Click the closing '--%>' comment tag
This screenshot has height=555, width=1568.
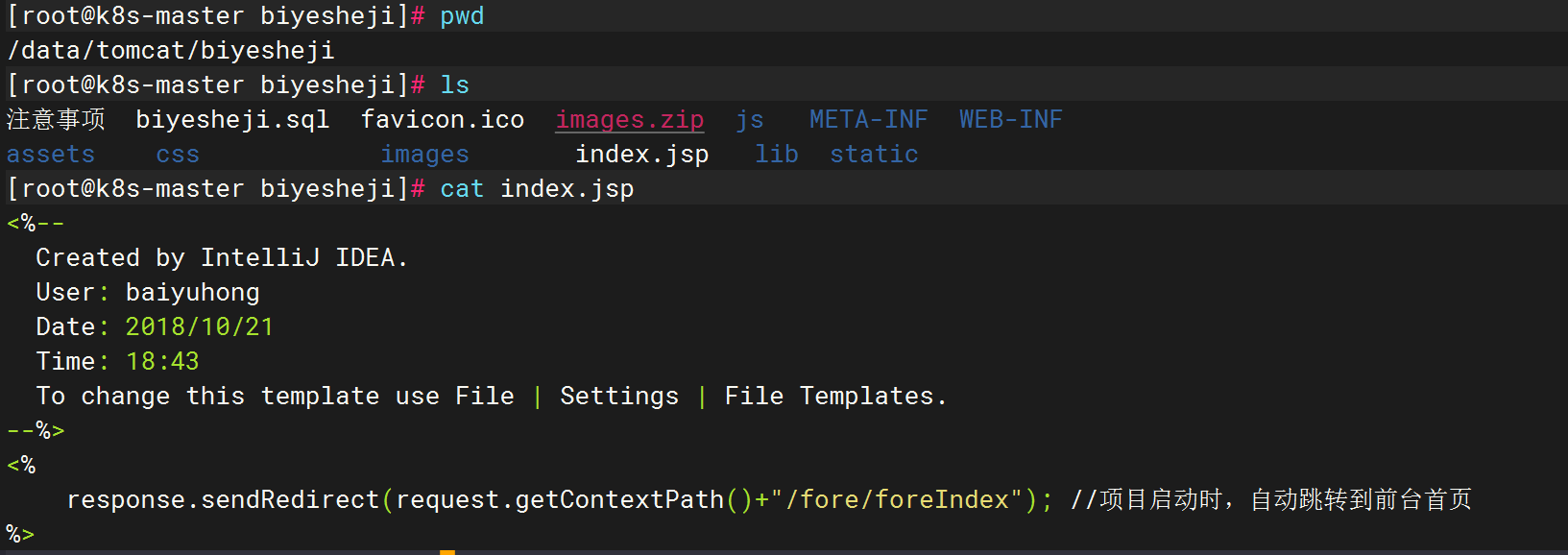pyautogui.click(x=36, y=430)
